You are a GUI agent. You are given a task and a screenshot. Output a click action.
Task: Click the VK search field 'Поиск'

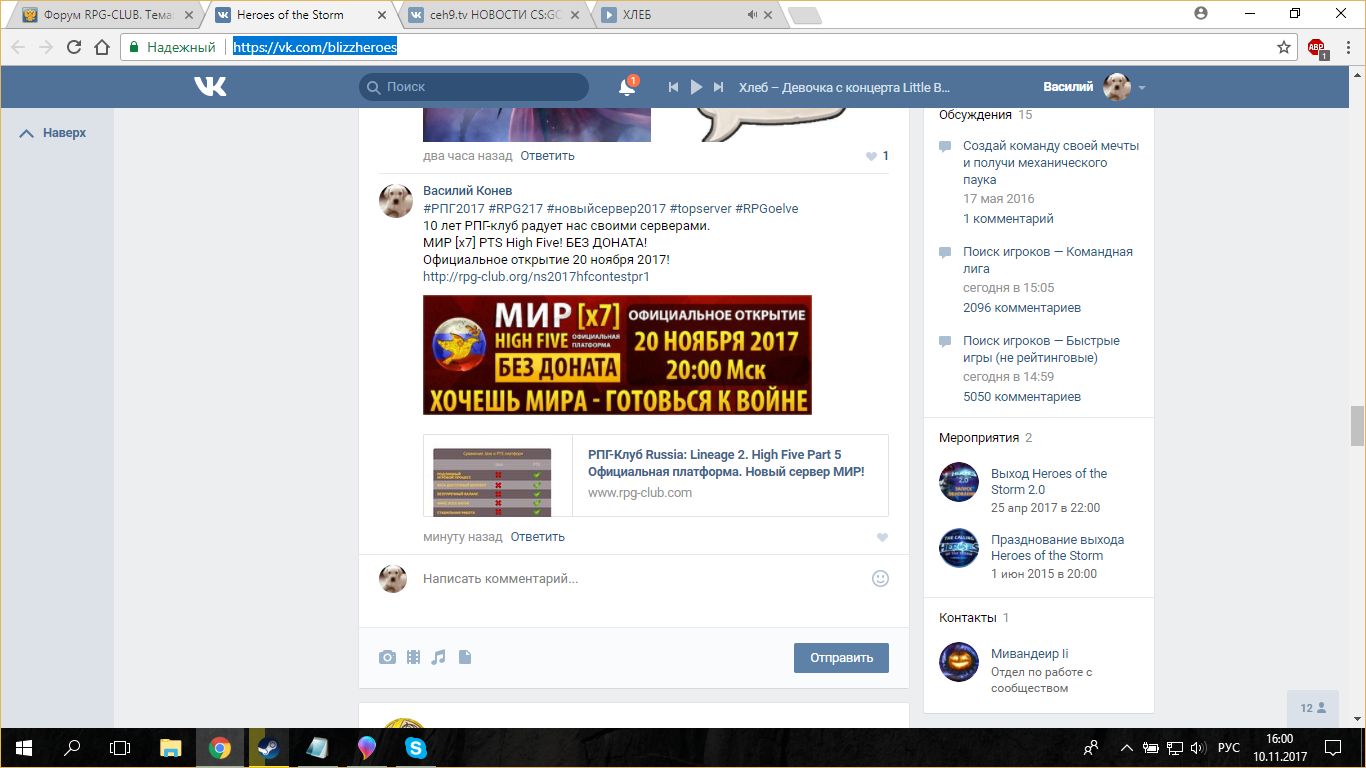click(x=474, y=87)
